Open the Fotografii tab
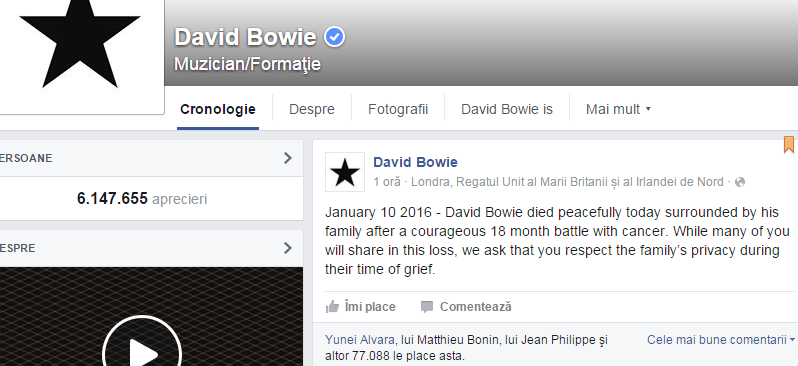 pyautogui.click(x=398, y=109)
